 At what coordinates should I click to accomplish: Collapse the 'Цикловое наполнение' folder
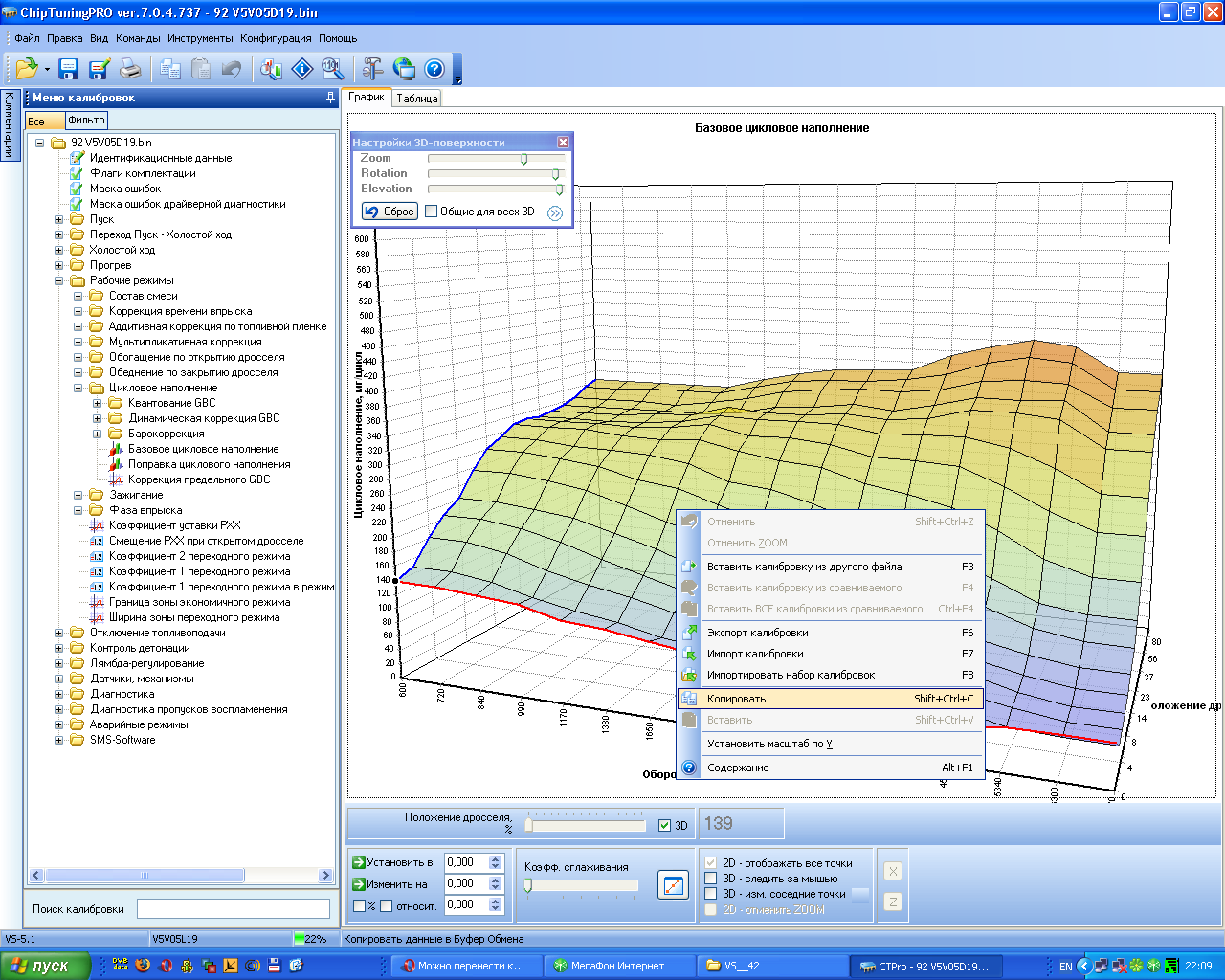pyautogui.click(x=78, y=388)
